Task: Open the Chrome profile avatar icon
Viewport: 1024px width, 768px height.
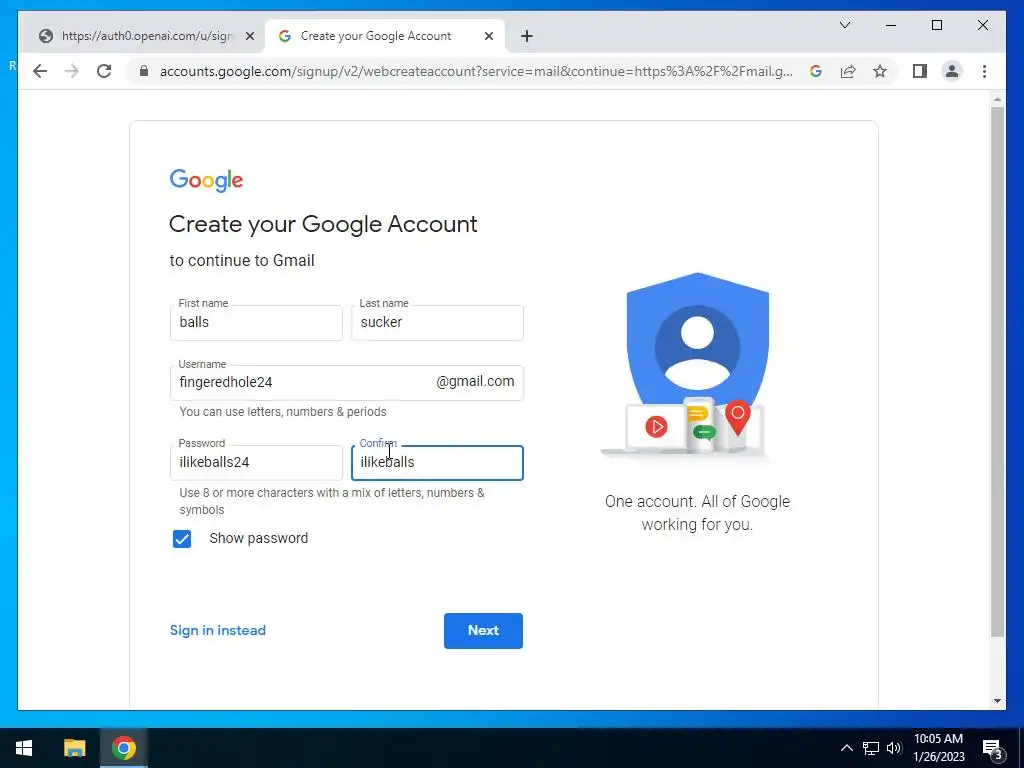Action: 952,71
